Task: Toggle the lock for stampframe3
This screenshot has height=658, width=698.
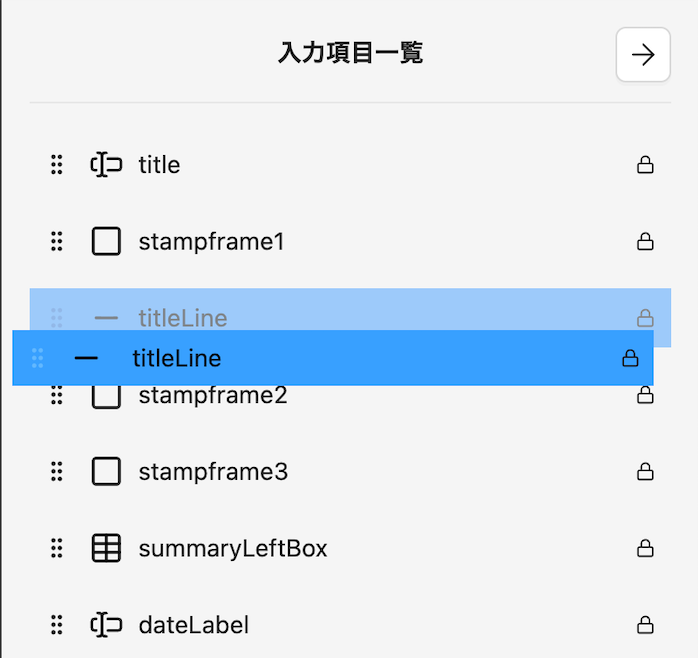Action: (x=645, y=471)
